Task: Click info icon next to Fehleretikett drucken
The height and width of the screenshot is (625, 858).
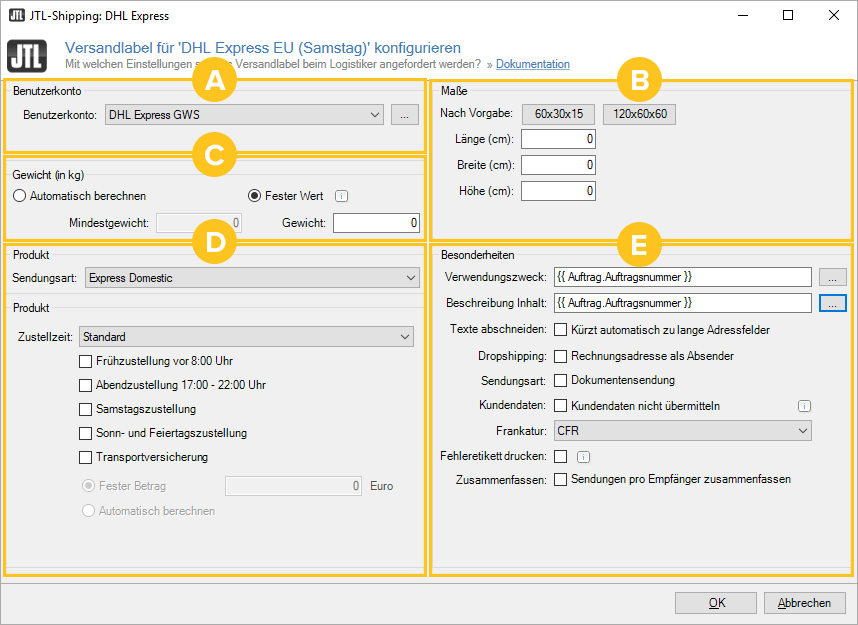Action: pyautogui.click(x=583, y=456)
